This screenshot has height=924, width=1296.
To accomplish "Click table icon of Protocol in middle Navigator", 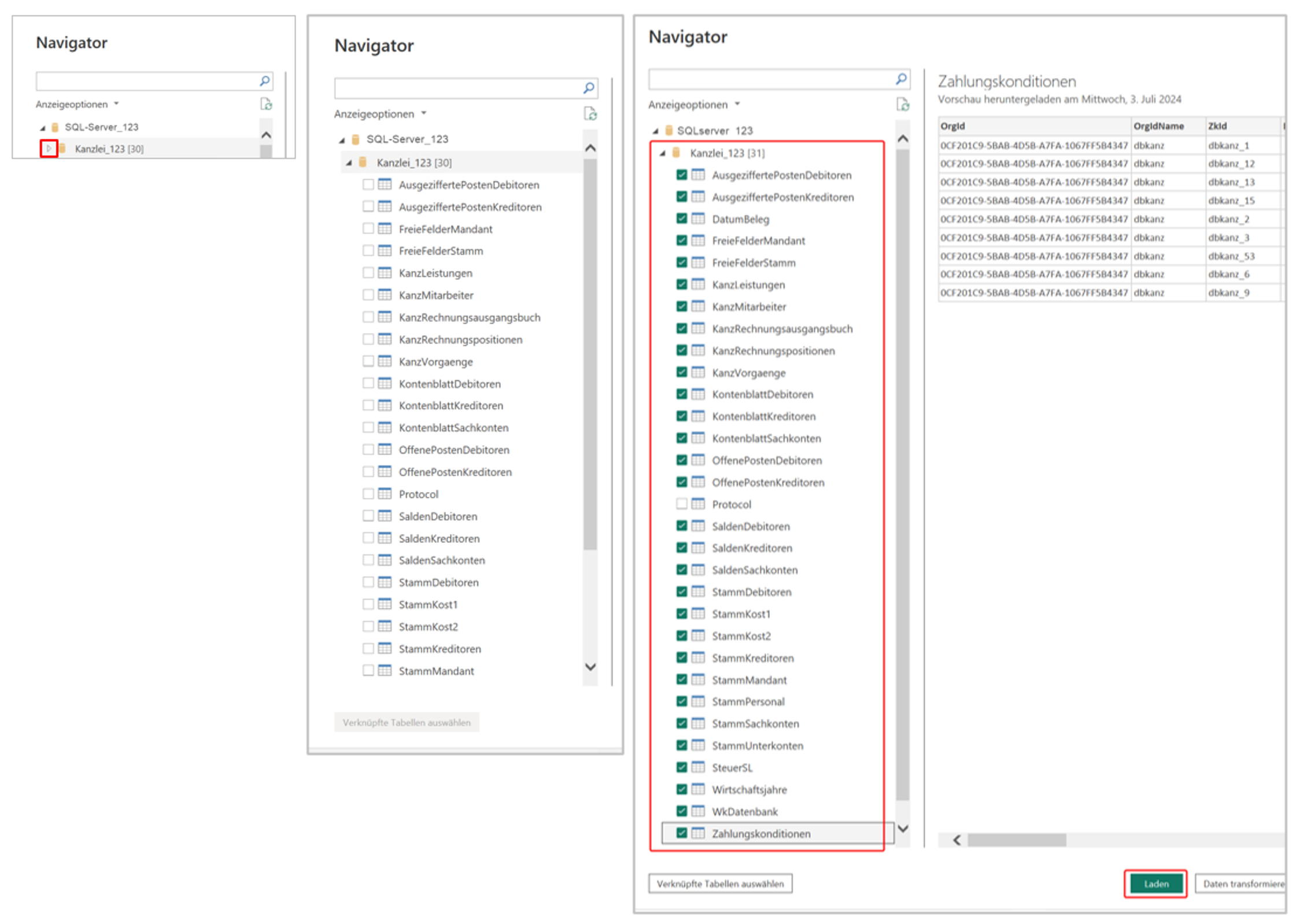I will 385,494.
